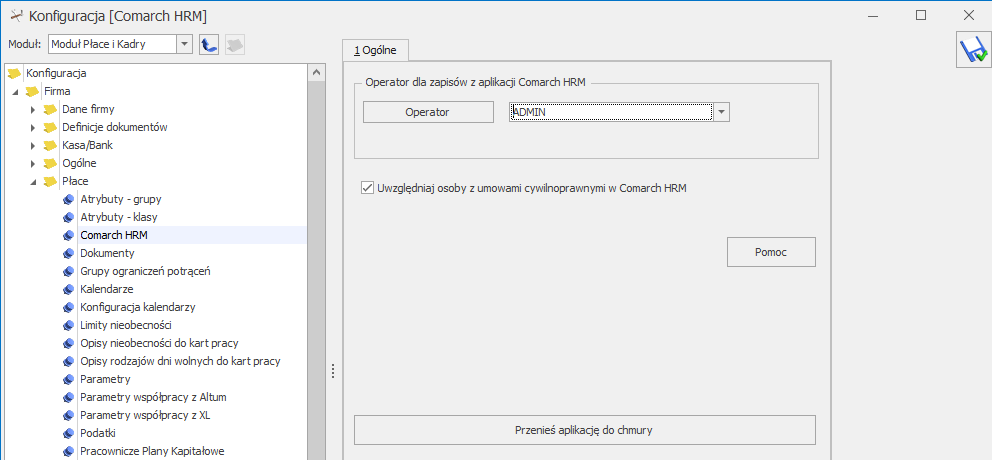Click the Płace folder icon
Image resolution: width=992 pixels, height=460 pixels.
click(x=51, y=182)
